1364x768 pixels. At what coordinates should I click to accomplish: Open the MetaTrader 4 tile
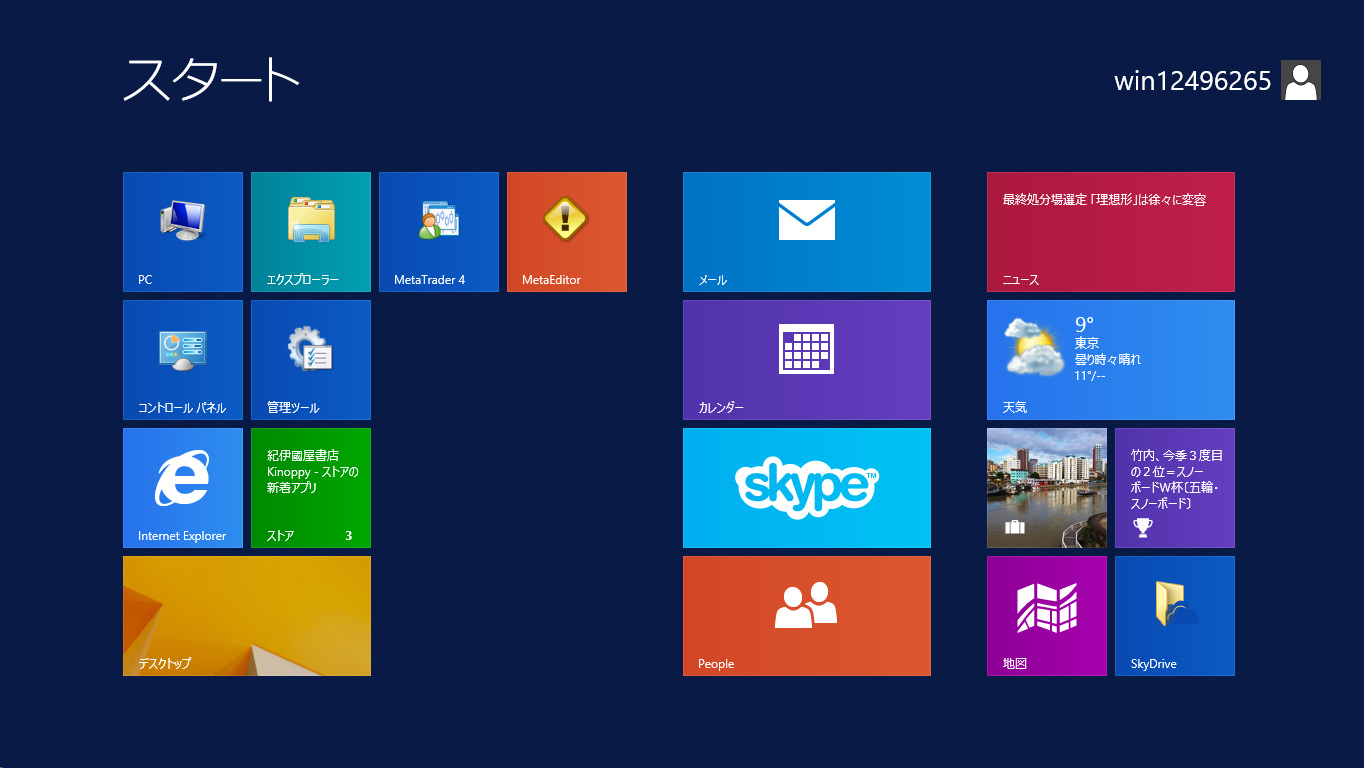tap(439, 232)
